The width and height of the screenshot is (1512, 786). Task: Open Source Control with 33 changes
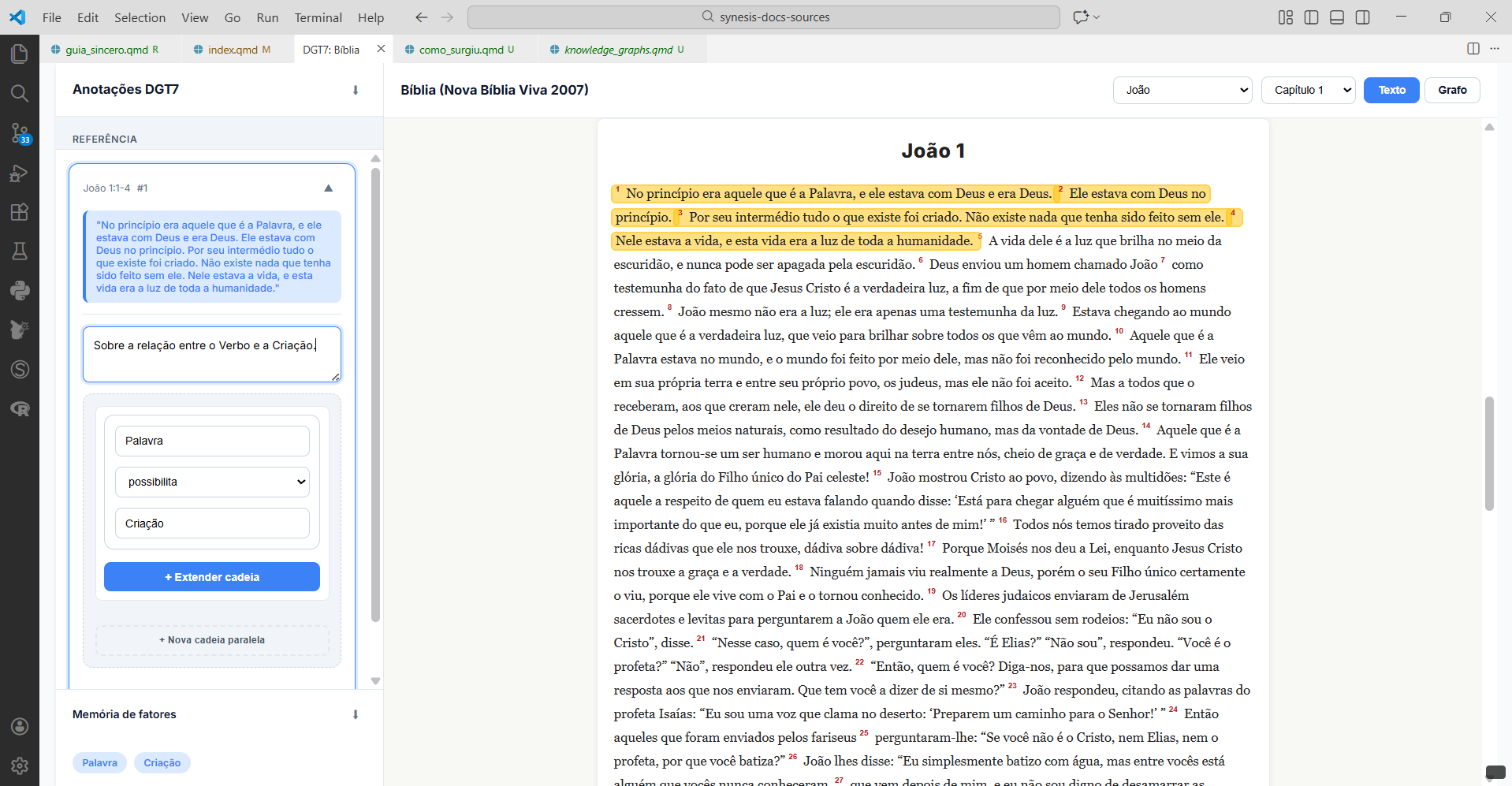[x=20, y=133]
